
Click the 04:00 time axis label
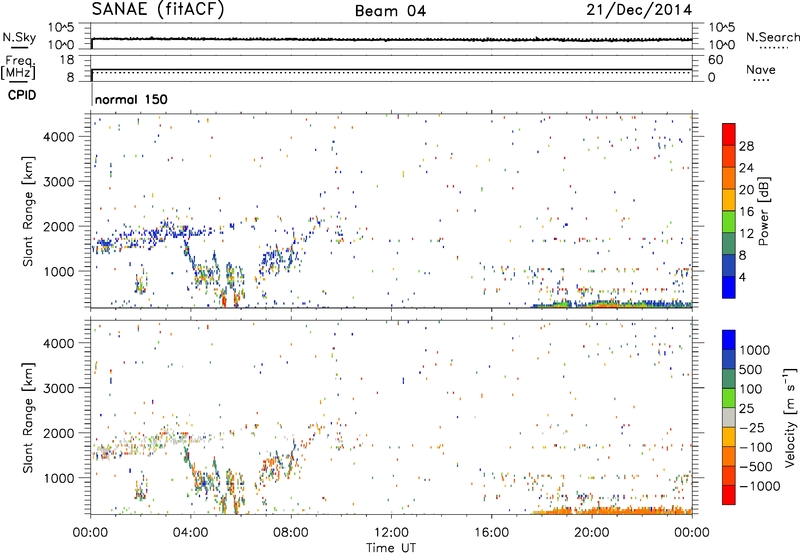pos(191,533)
